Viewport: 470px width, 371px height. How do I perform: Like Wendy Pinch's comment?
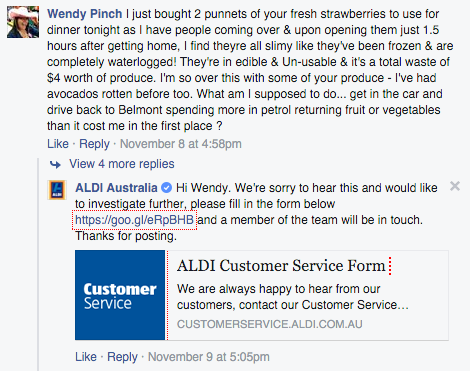tap(58, 144)
